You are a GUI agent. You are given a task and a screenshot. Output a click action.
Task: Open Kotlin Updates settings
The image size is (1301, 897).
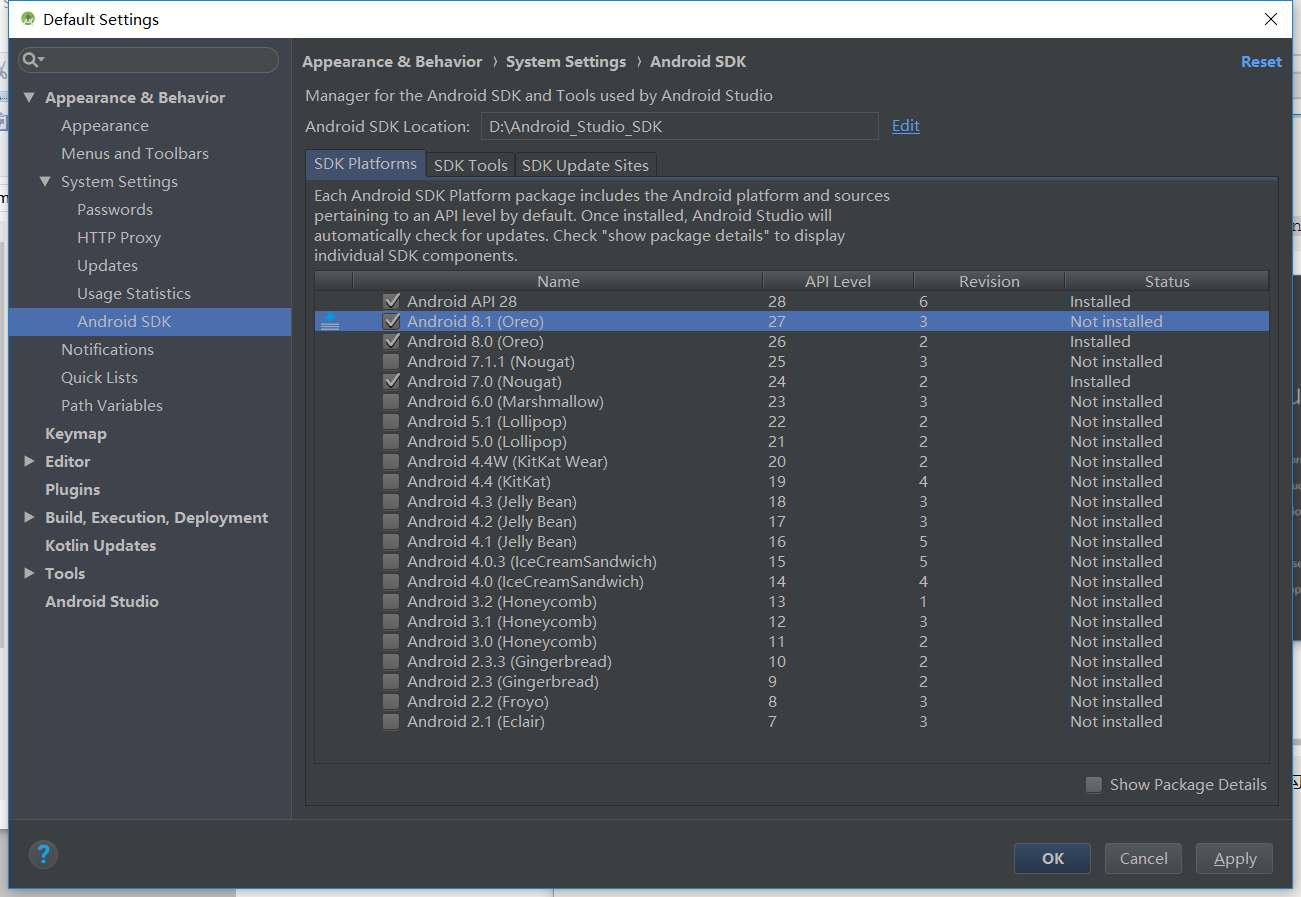point(101,545)
